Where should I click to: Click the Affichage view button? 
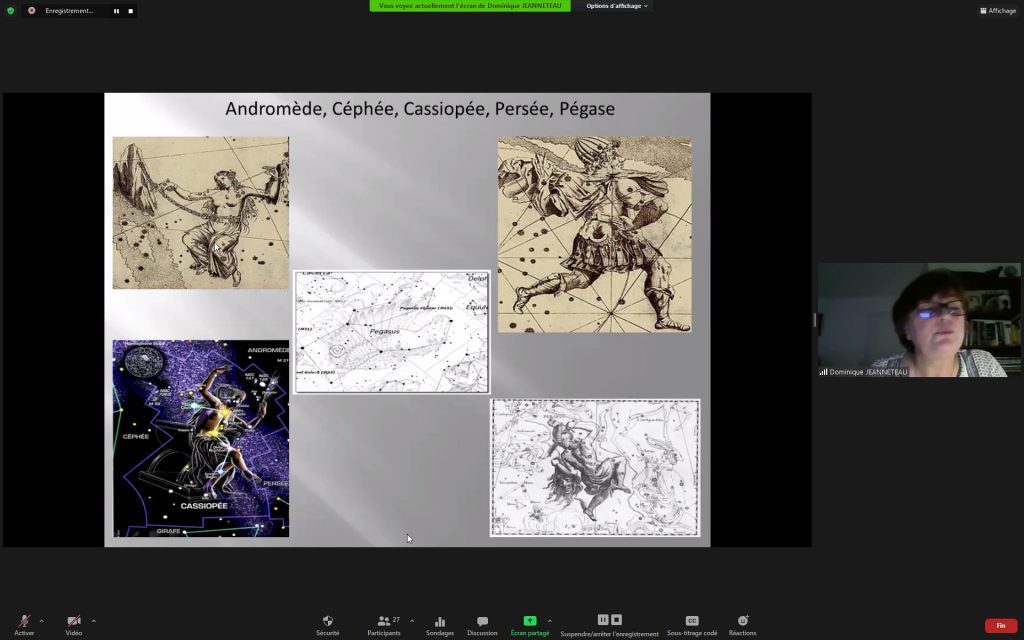pos(998,10)
